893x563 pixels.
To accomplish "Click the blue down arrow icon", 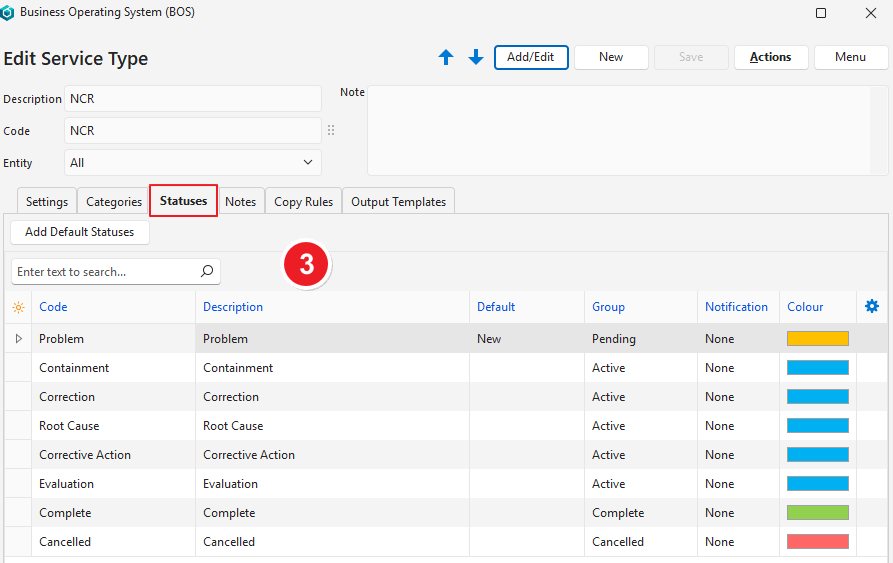I will click(476, 58).
